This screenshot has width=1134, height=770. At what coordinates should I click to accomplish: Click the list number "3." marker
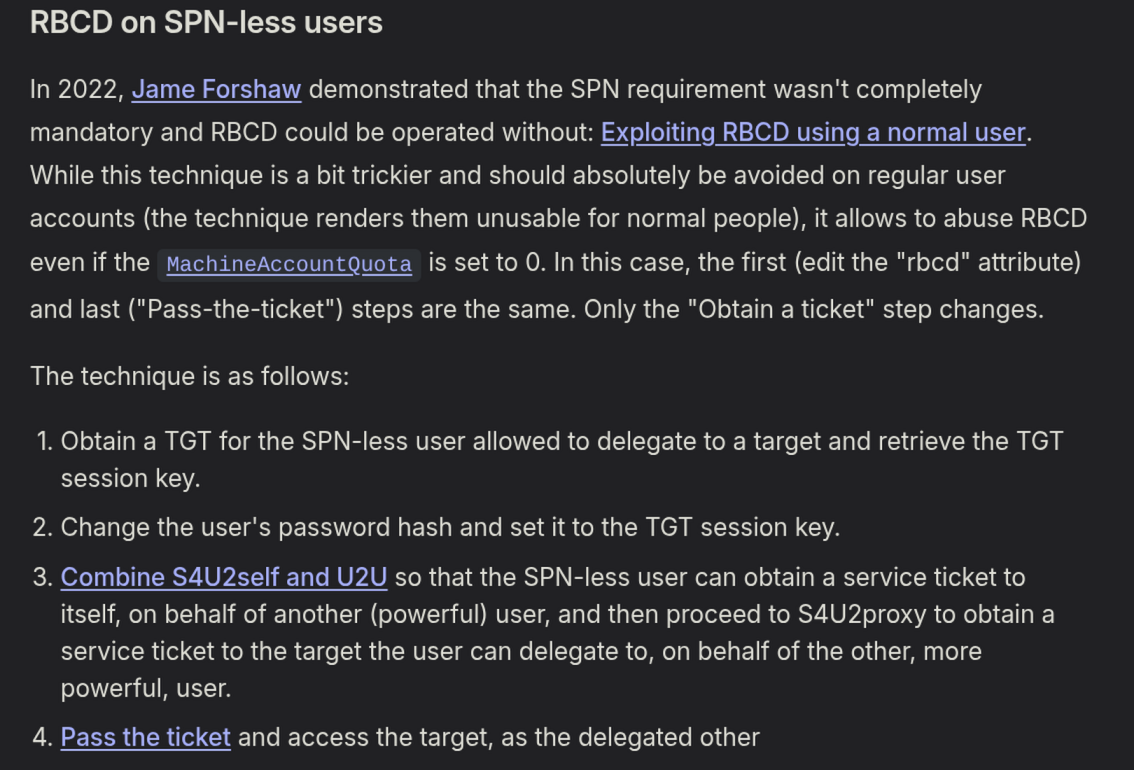(x=42, y=577)
